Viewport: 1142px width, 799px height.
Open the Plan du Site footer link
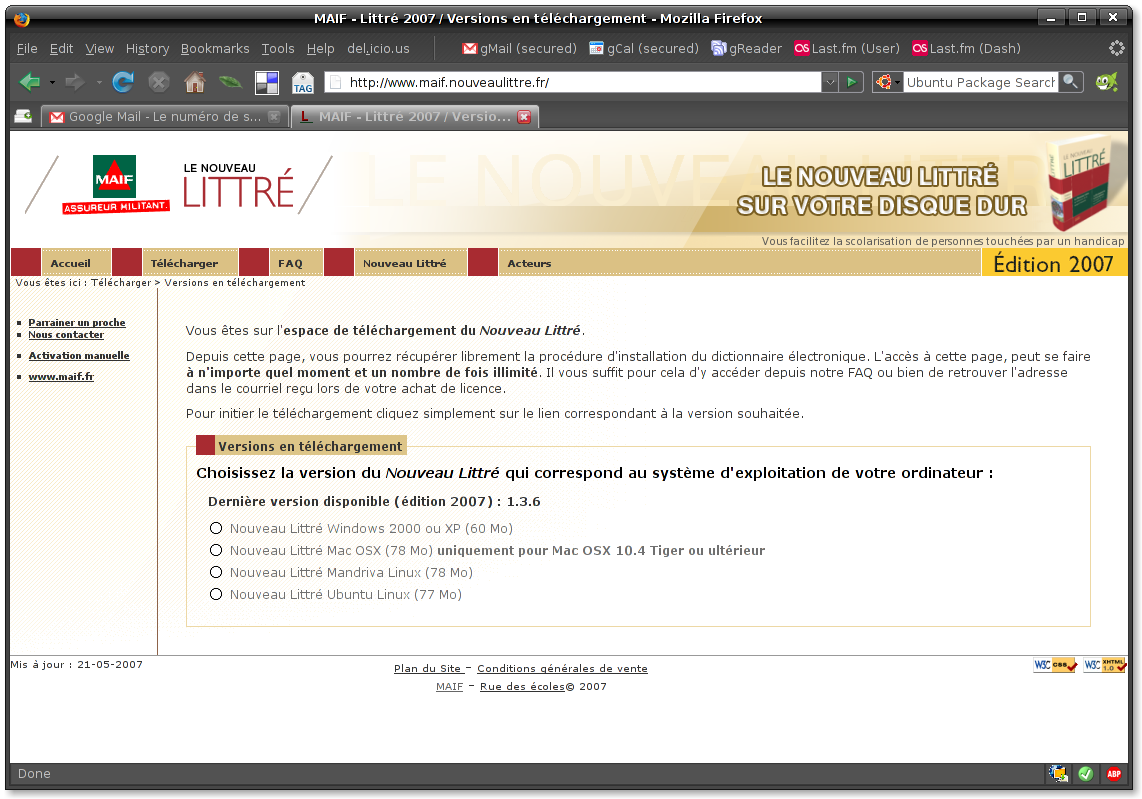pyautogui.click(x=428, y=669)
